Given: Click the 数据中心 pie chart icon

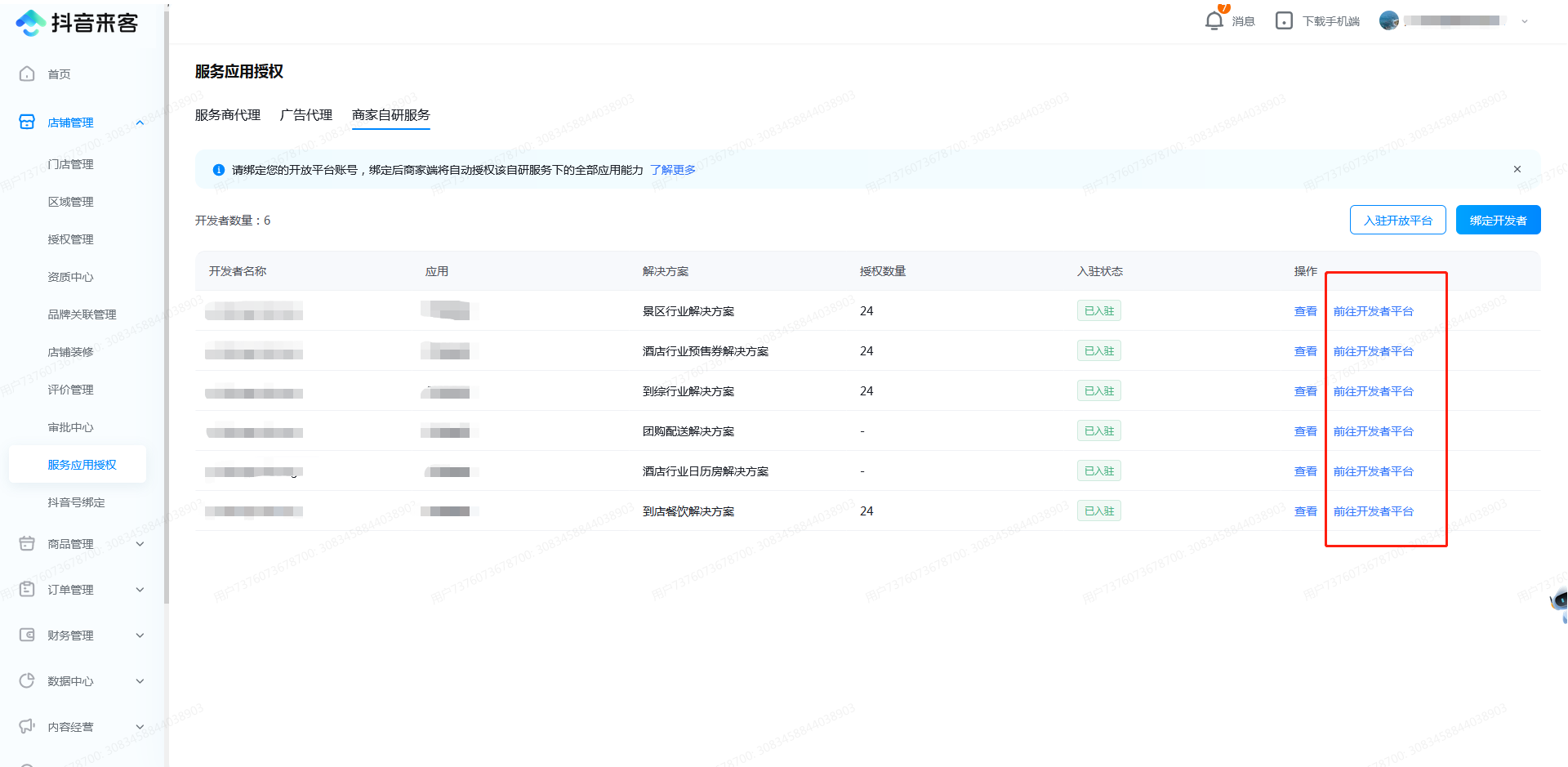Looking at the screenshot, I should (27, 680).
